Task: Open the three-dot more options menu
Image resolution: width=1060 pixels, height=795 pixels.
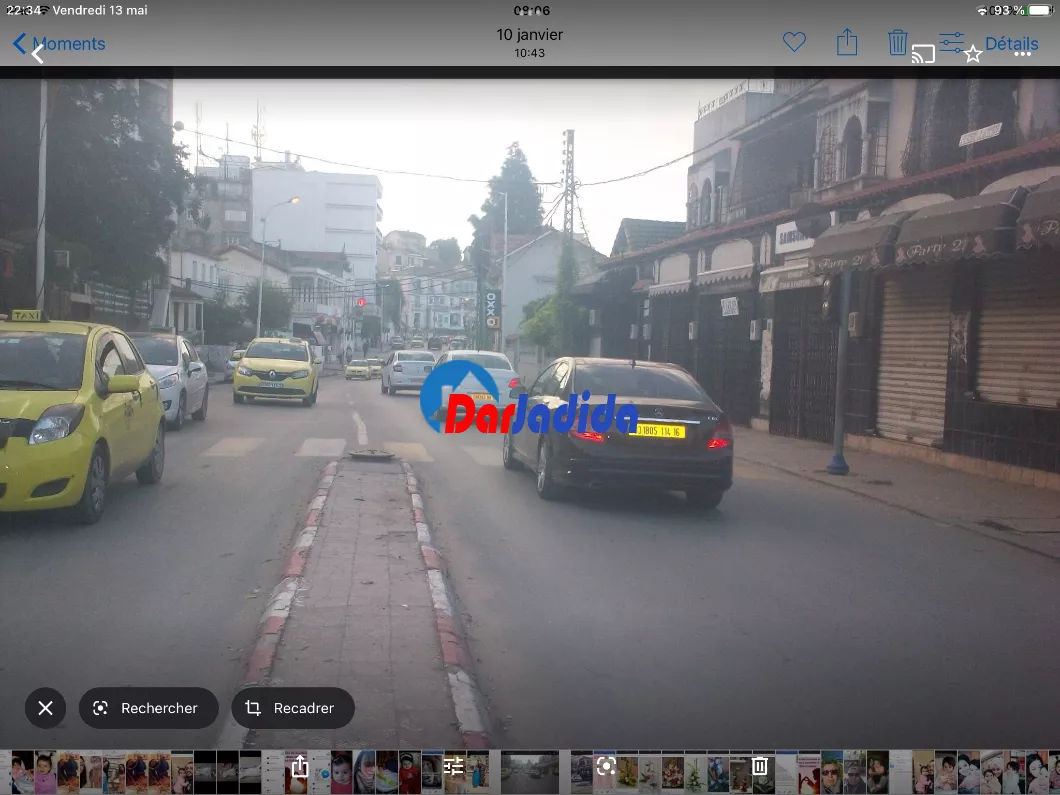Action: (x=1022, y=54)
